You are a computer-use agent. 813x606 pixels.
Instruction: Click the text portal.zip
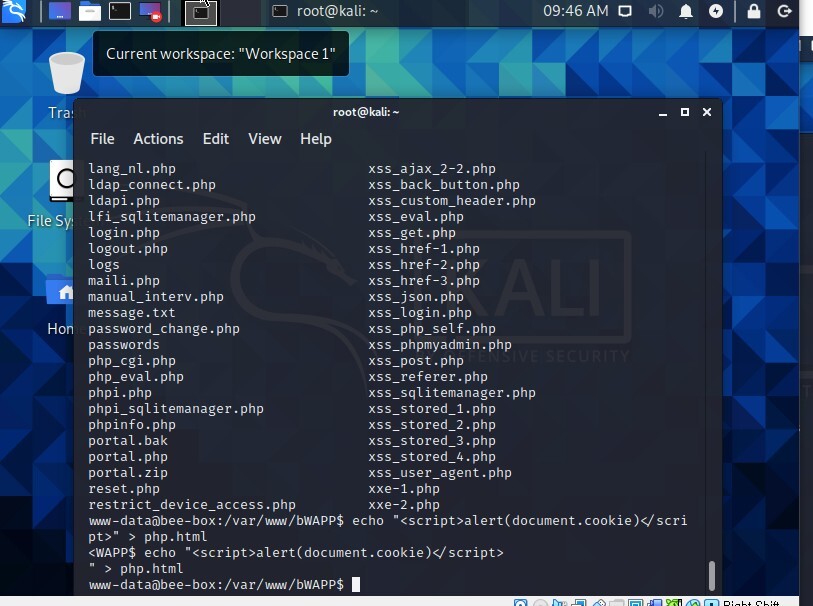(x=128, y=473)
